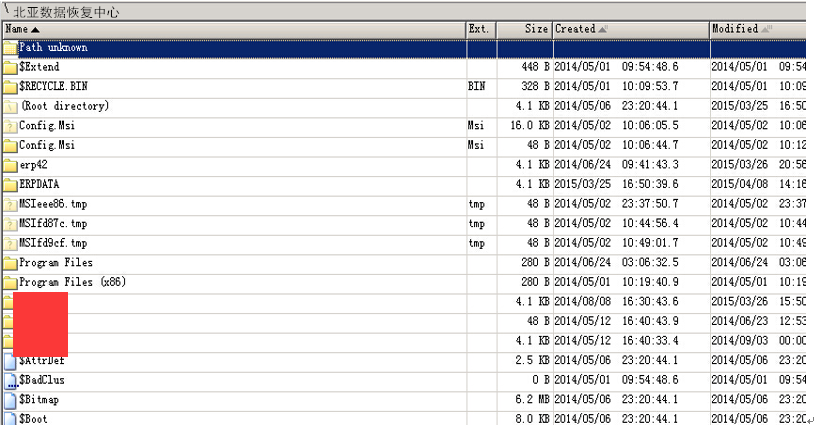Select the (Root directory) entry name
The width and height of the screenshot is (821, 425).
pyautogui.click(x=64, y=106)
